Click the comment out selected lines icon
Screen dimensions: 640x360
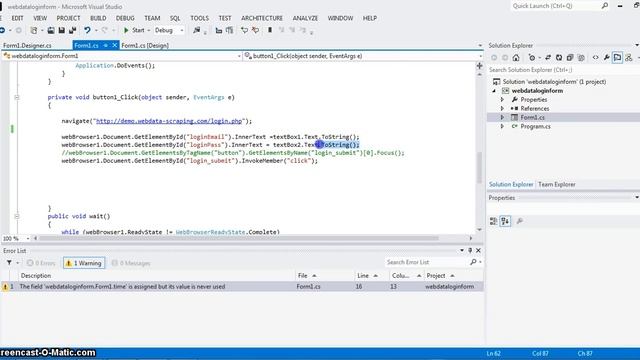point(244,30)
